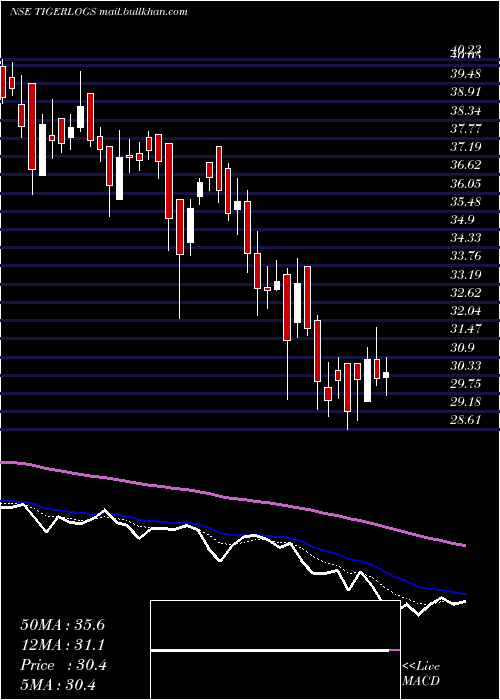Click the 32.62 price axis label
The height and width of the screenshot is (700, 500).
click(x=465, y=292)
